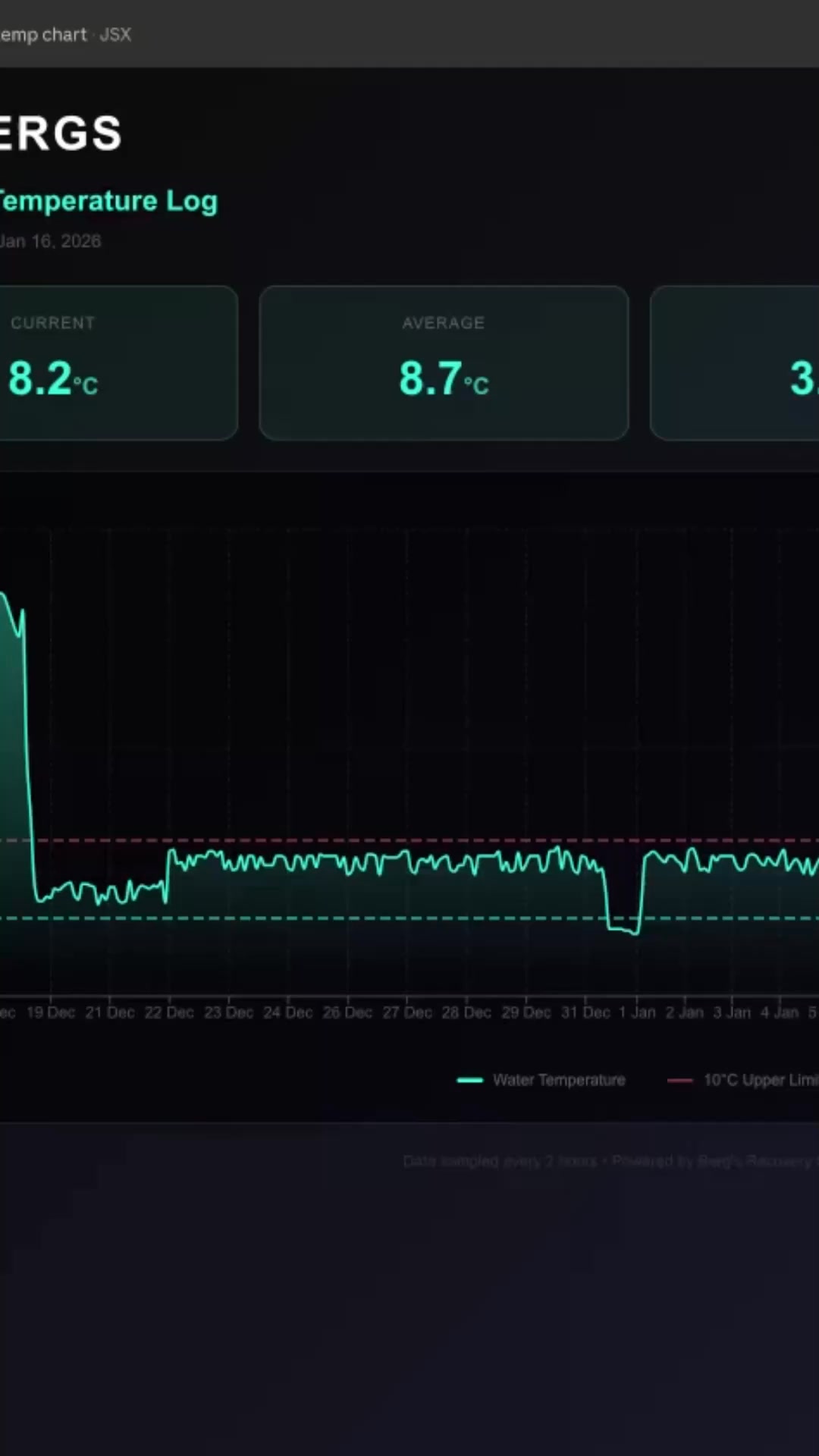819x1456 pixels.
Task: Click the 19 Dec tick on x-axis
Action: coord(51,1012)
